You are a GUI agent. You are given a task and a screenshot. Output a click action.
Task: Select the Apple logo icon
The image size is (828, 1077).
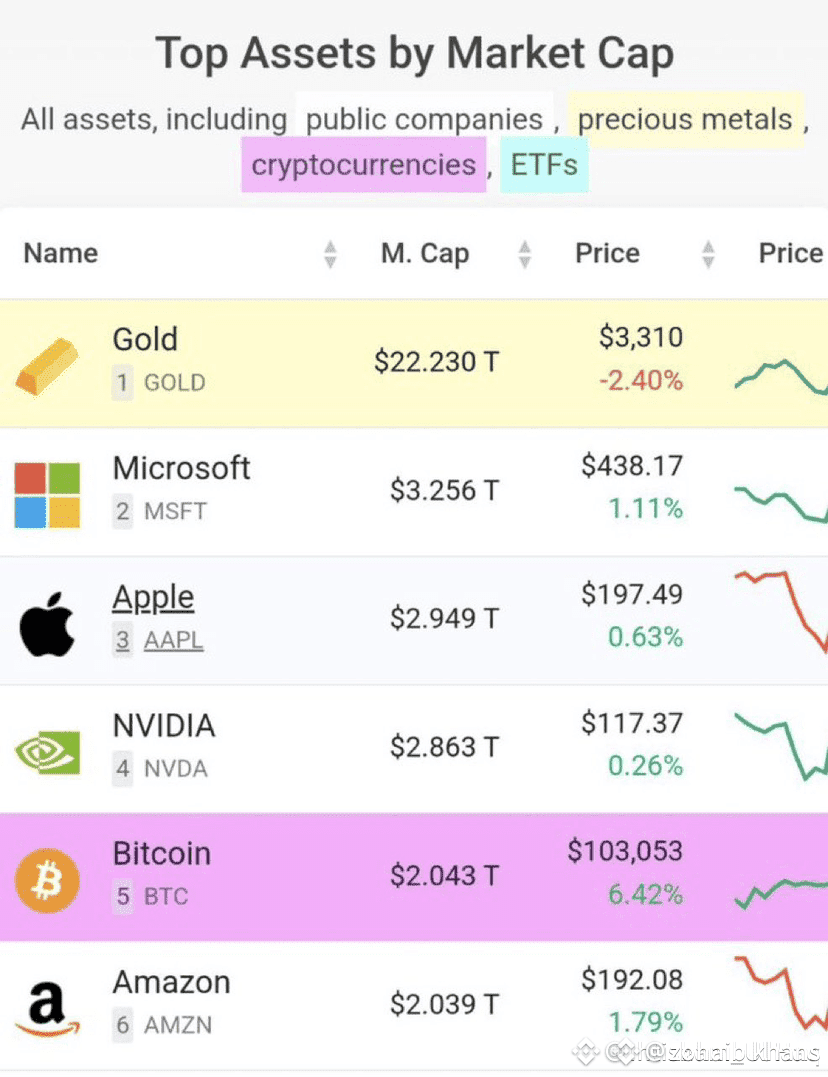(x=47, y=624)
